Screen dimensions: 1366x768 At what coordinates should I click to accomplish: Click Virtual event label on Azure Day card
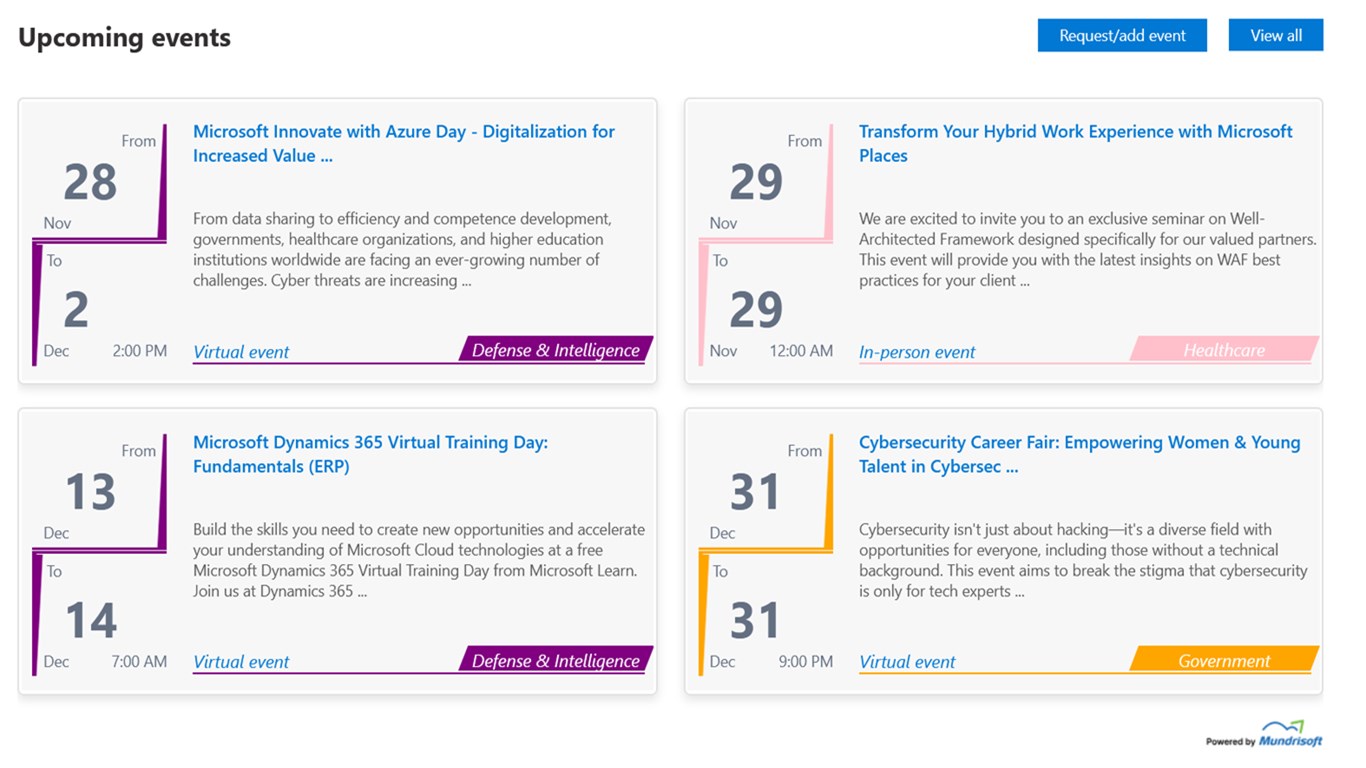[241, 352]
